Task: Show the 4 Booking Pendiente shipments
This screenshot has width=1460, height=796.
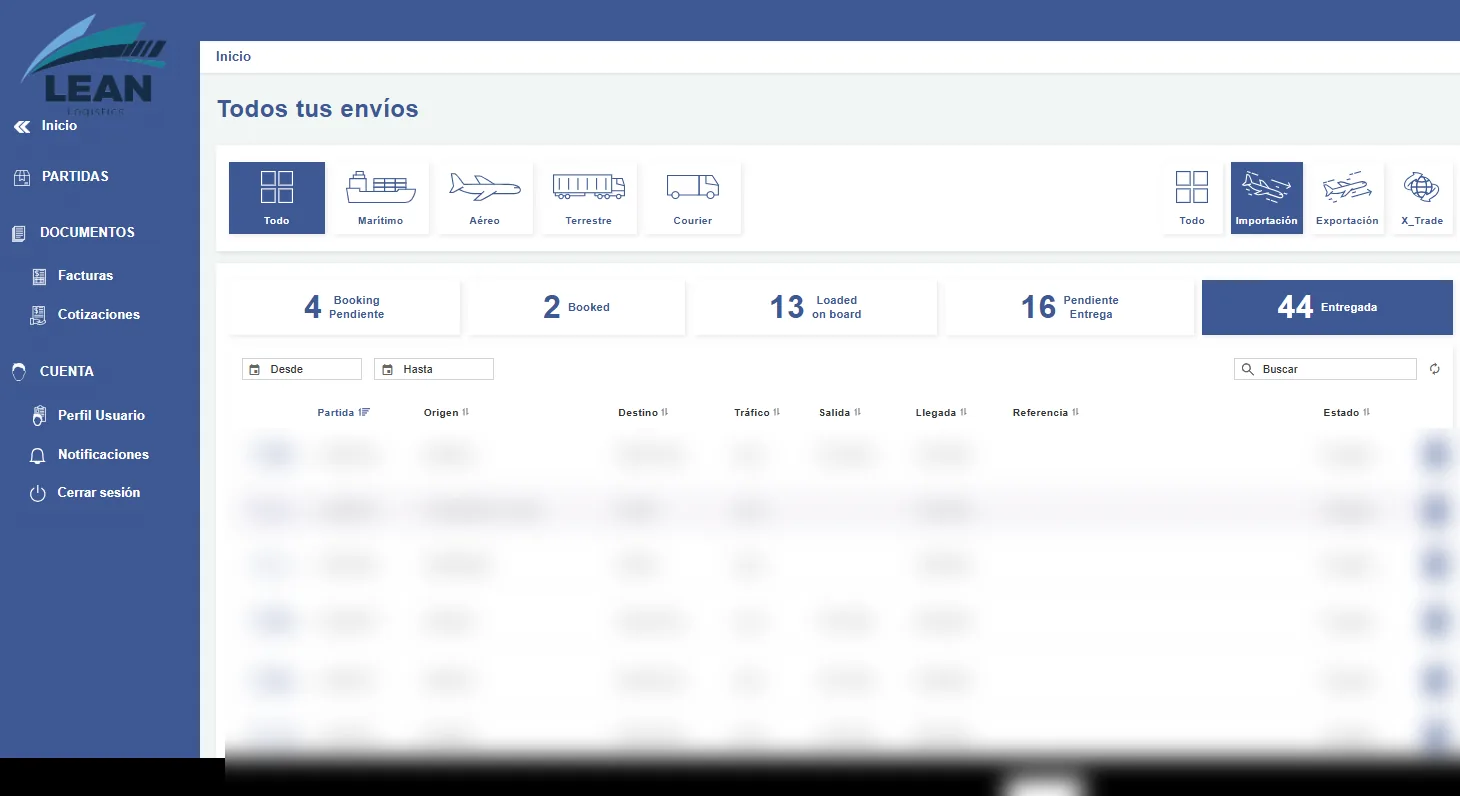Action: [x=343, y=307]
